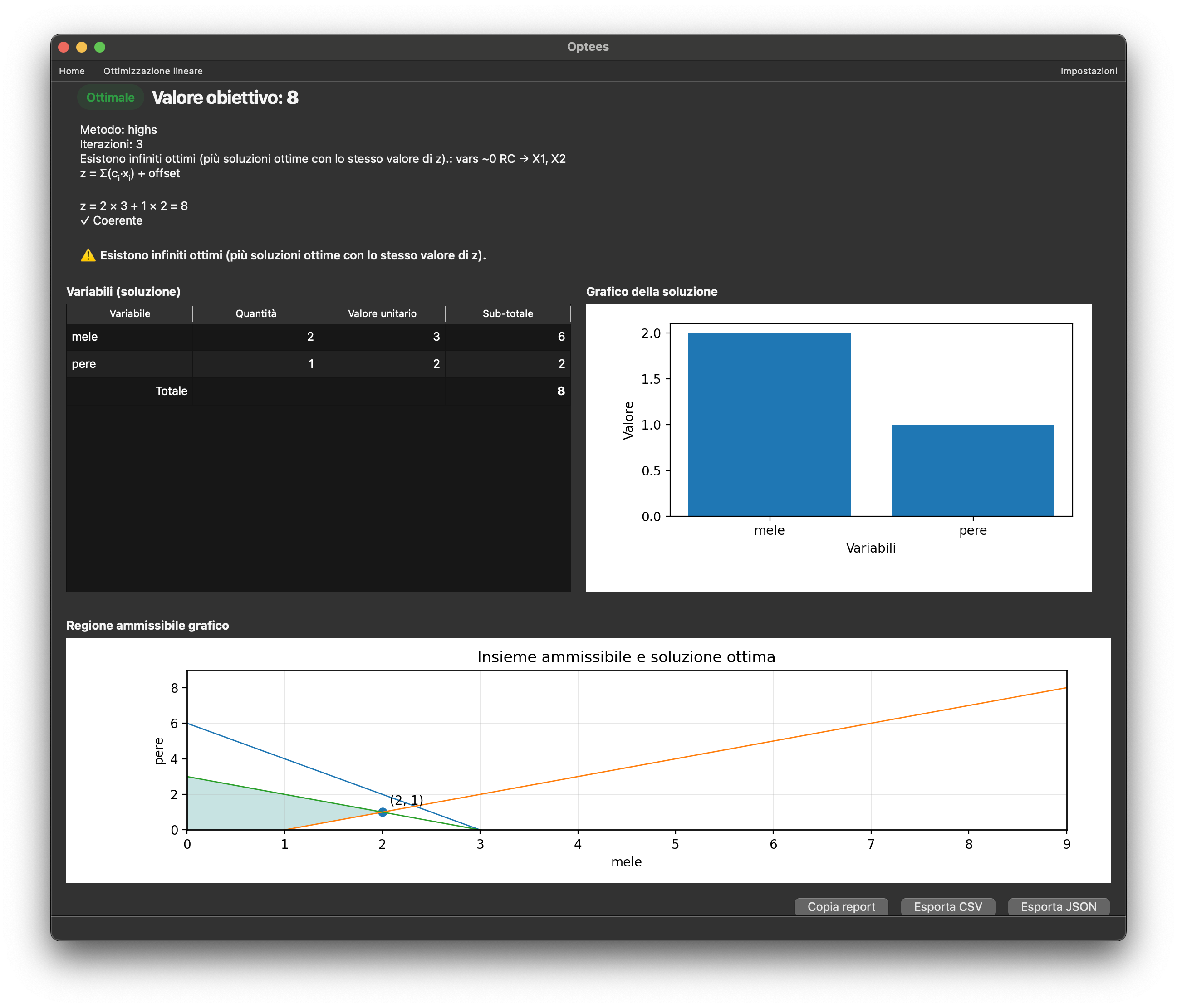
Task: Click the Quantità column header
Action: click(x=255, y=313)
